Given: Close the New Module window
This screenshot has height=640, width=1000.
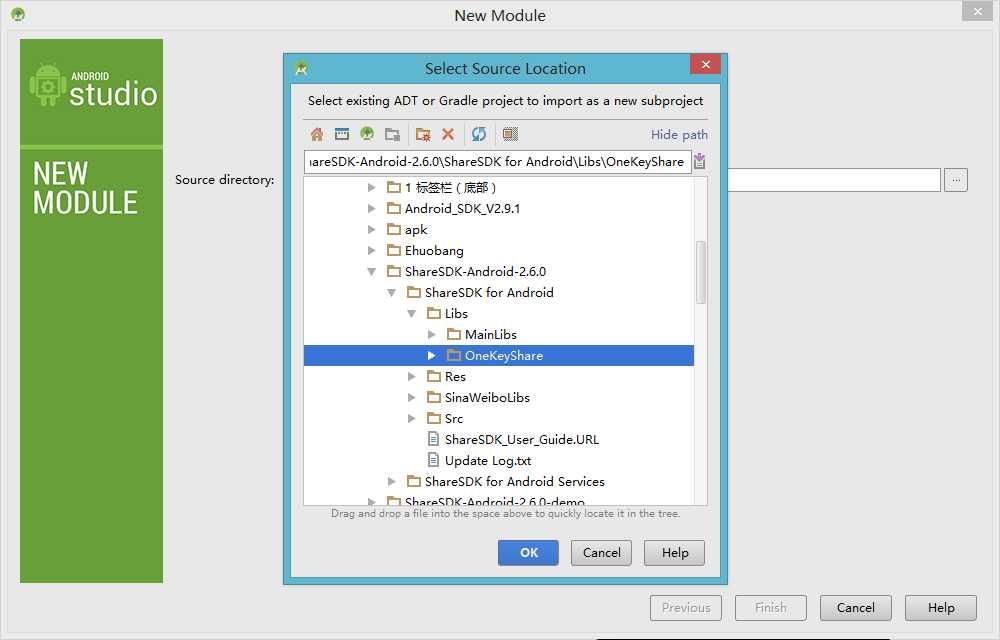Looking at the screenshot, I should click(978, 11).
